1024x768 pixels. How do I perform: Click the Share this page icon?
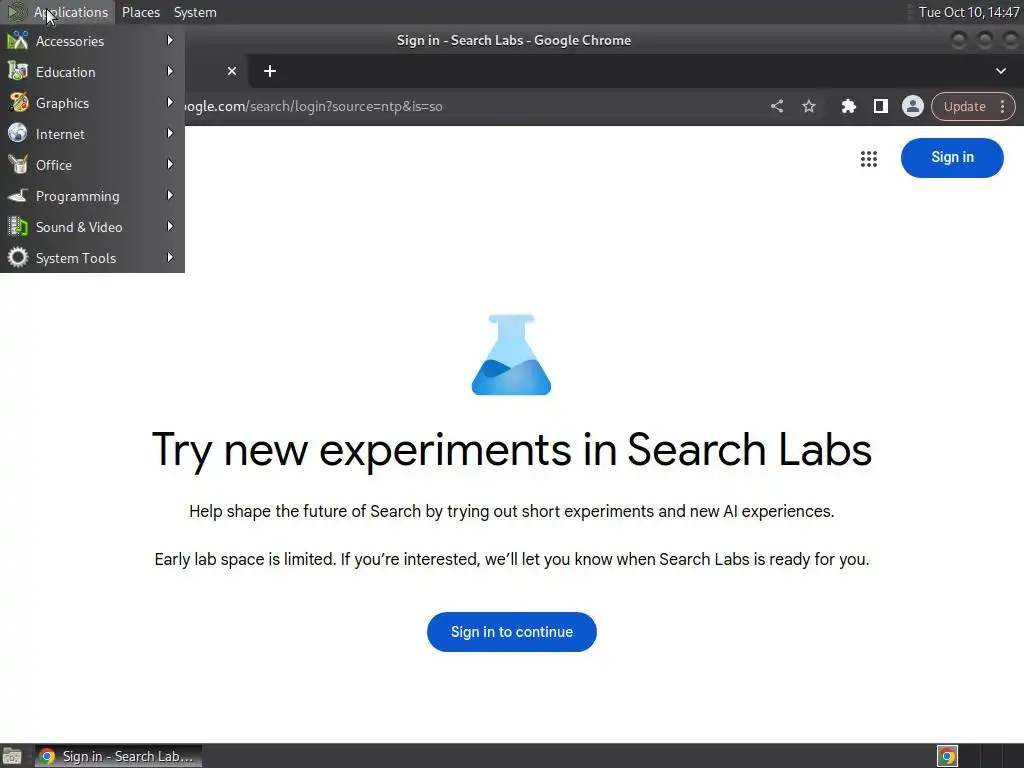point(776,106)
